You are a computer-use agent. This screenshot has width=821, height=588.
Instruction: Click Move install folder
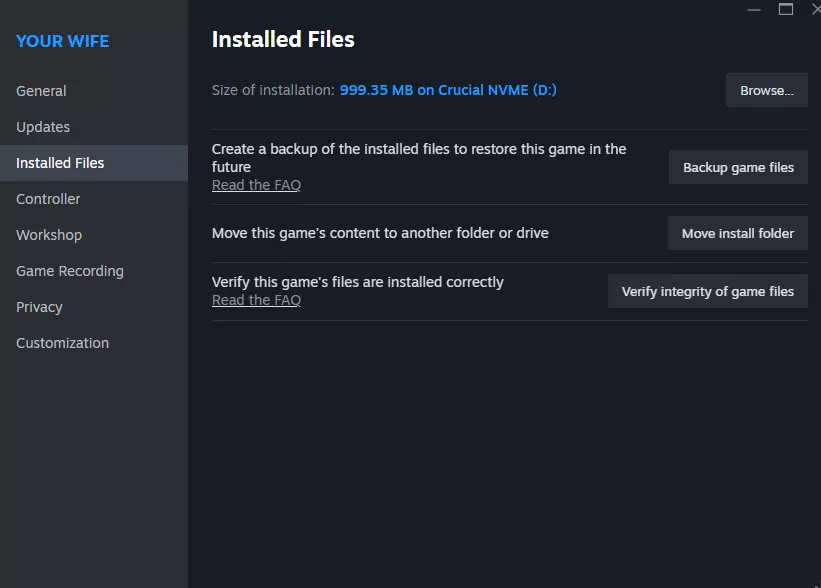tap(737, 233)
